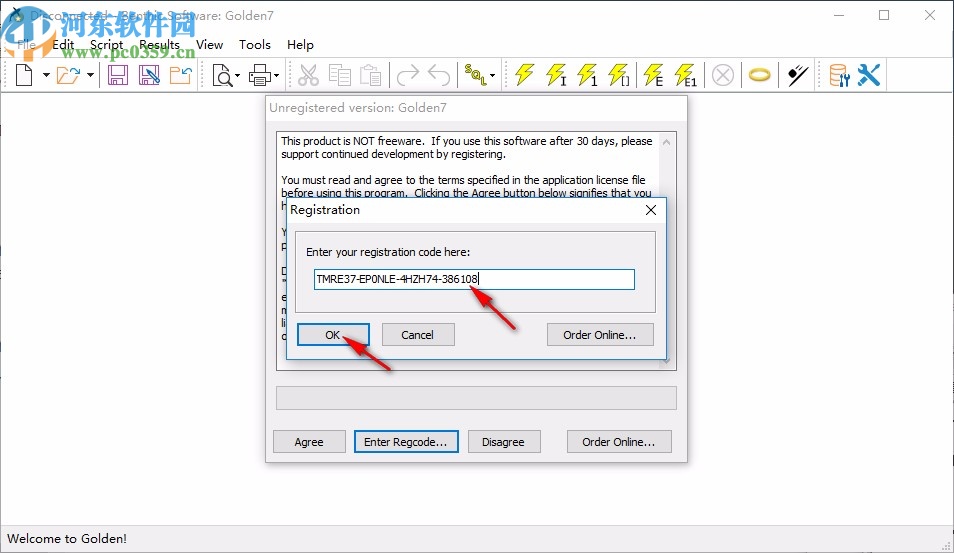Click the Open folder icon
Image resolution: width=954 pixels, height=553 pixels.
click(x=68, y=75)
